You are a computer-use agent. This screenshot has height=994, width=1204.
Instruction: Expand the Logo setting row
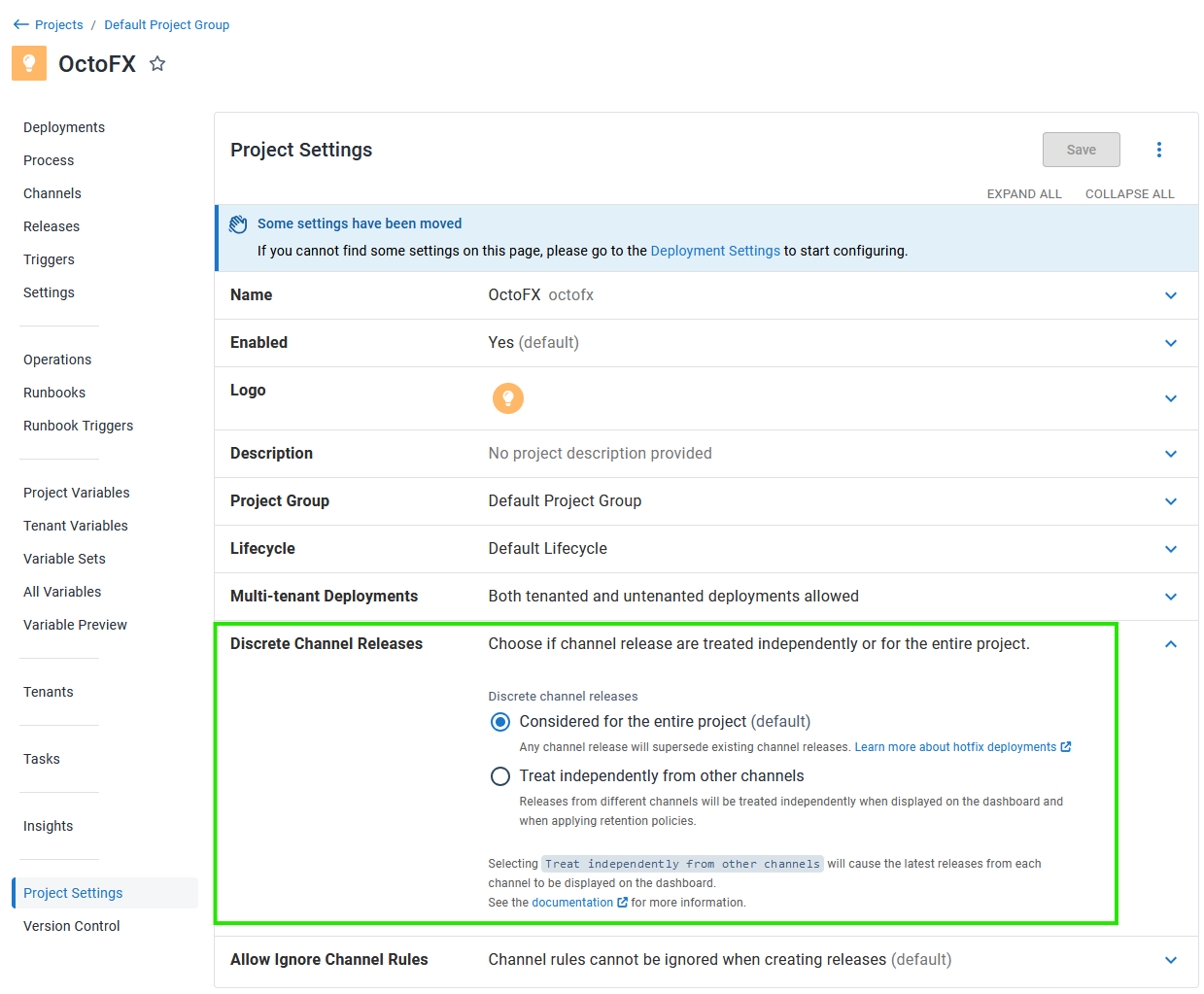click(x=1171, y=398)
